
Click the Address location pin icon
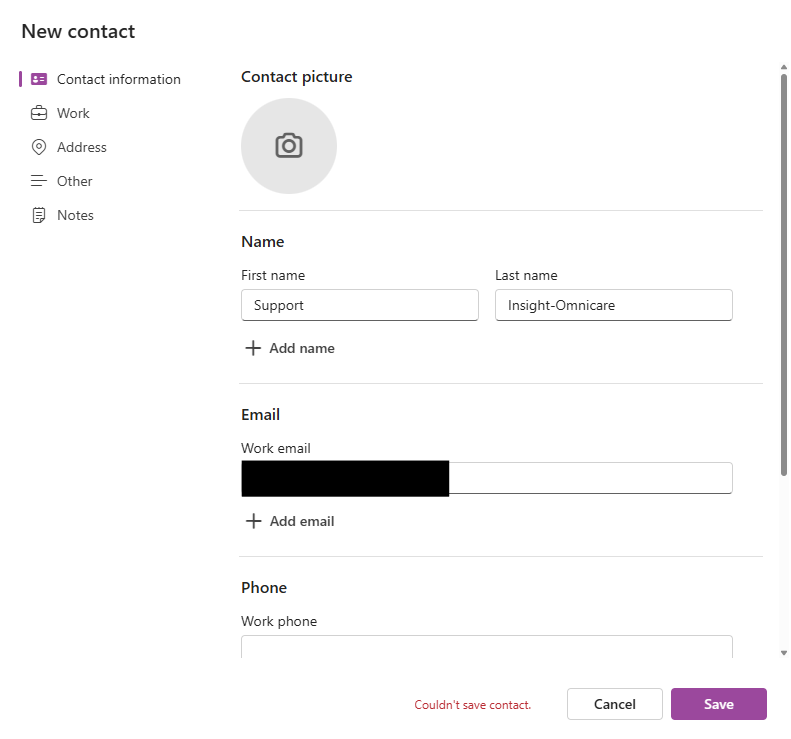(39, 147)
